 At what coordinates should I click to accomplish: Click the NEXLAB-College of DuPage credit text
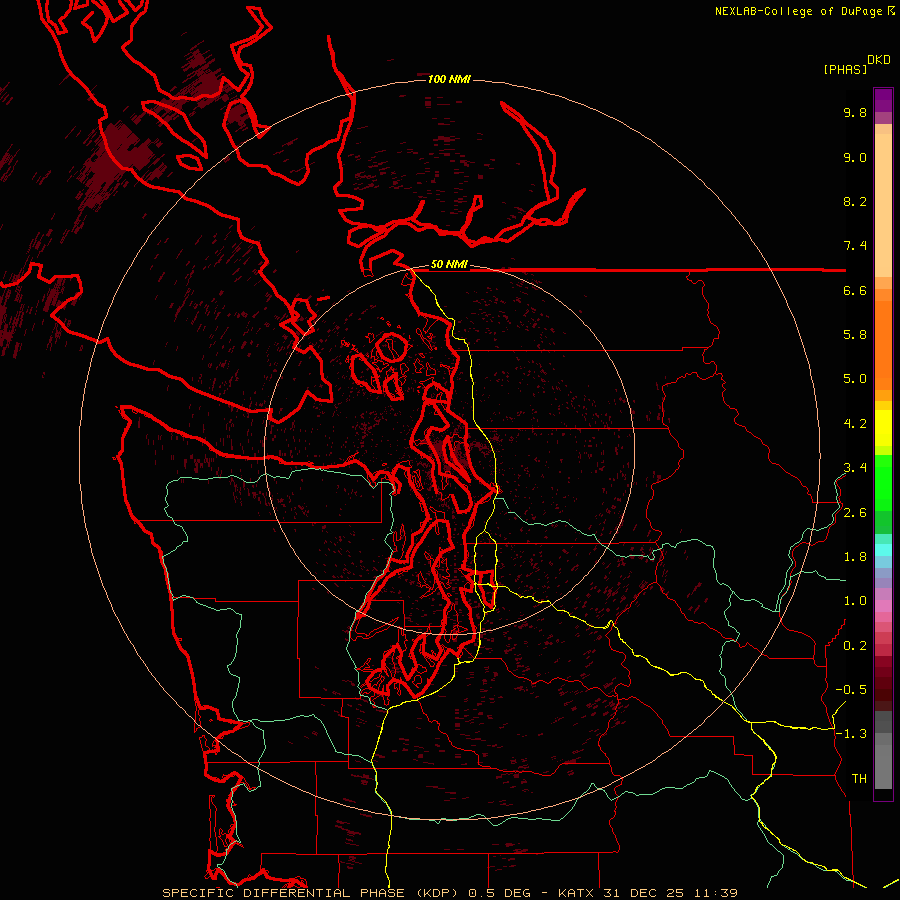click(804, 11)
